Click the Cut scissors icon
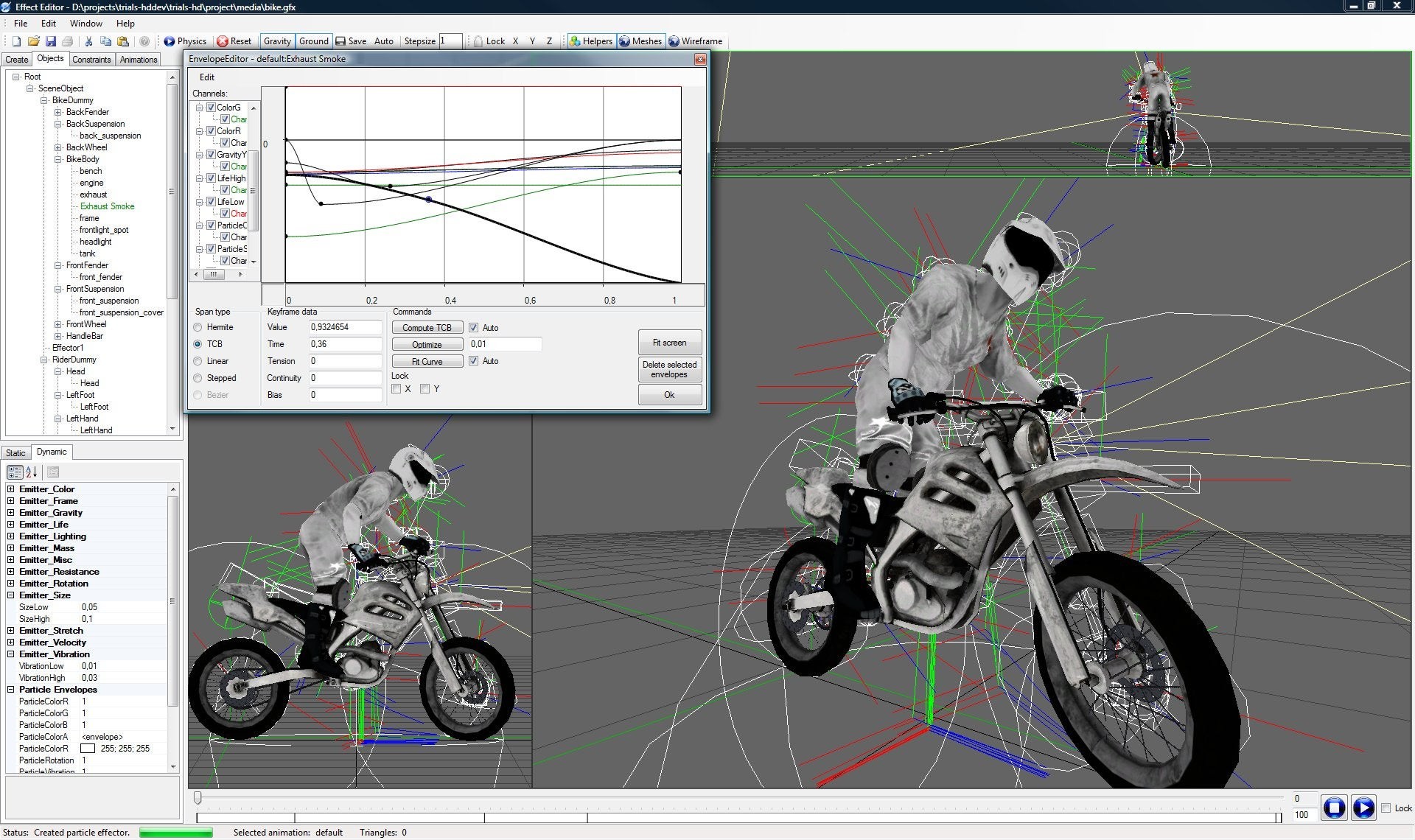1415x840 pixels. click(88, 41)
